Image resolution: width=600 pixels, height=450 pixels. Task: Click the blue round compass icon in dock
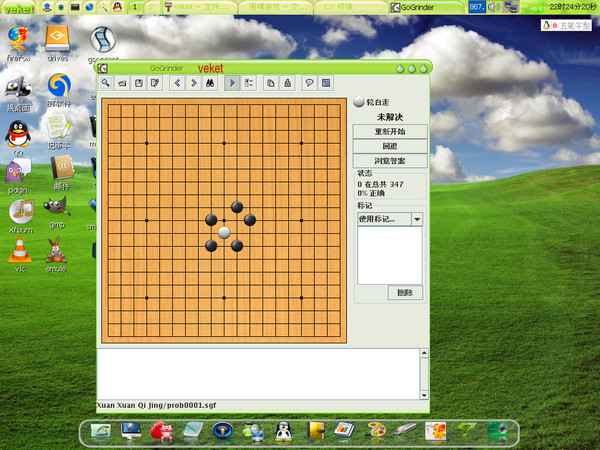pos(223,431)
